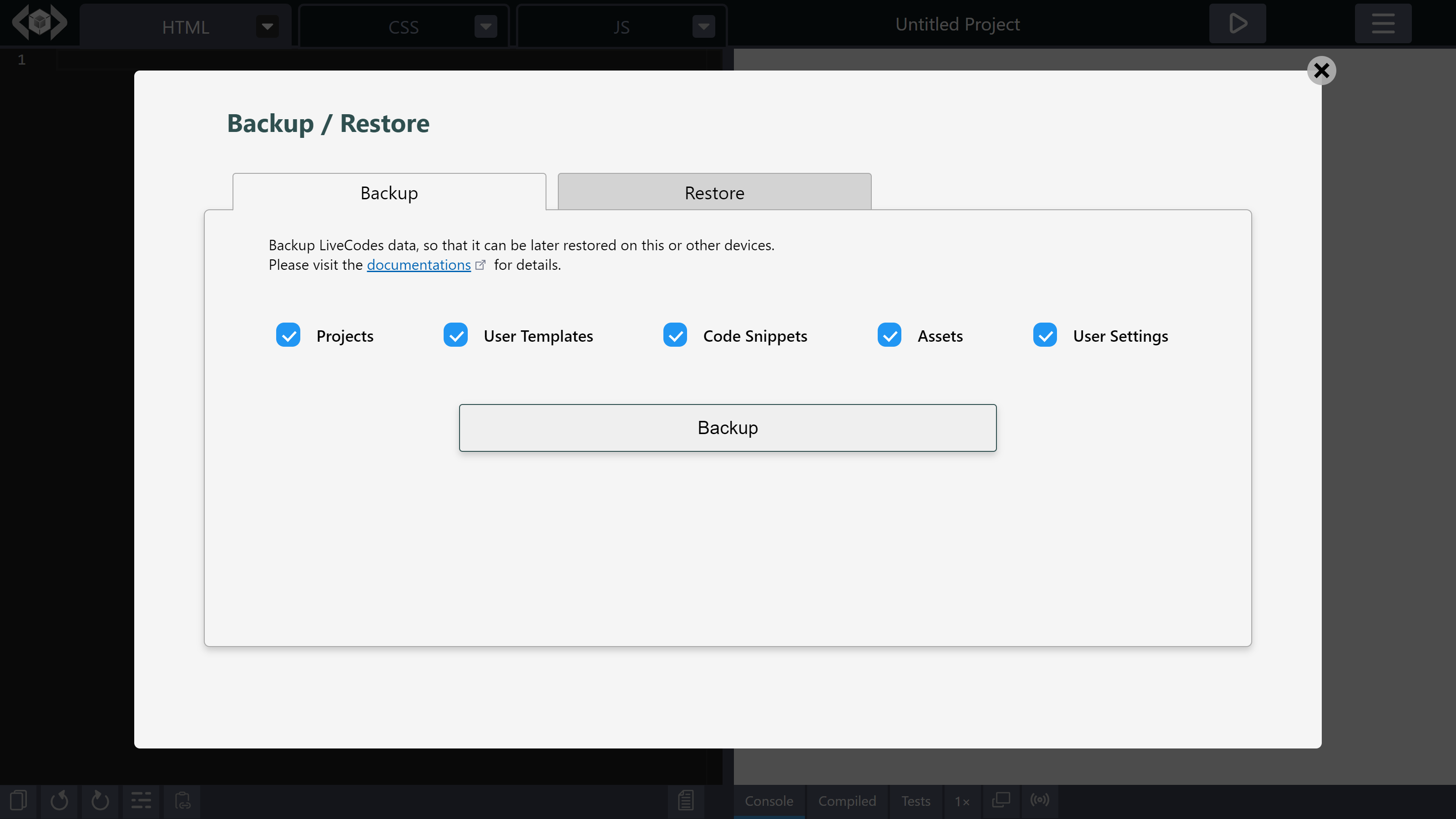Open the result in a new window
Viewport: 1456px width, 819px height.
[x=1001, y=800]
